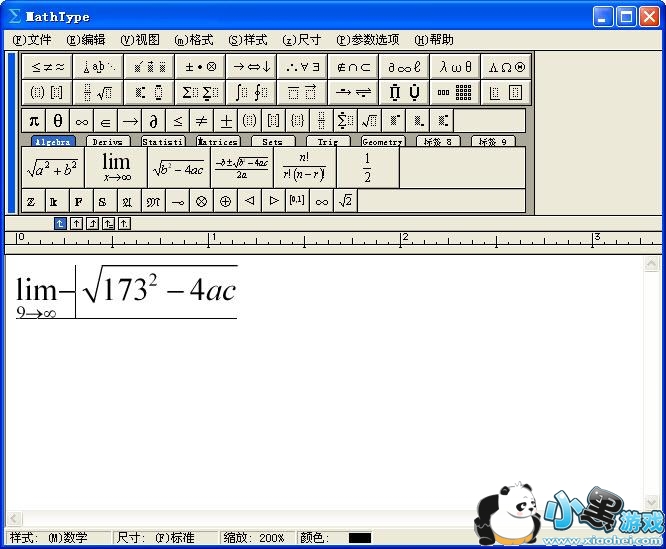
Task: Open the summation templates palette
Action: 200,92
